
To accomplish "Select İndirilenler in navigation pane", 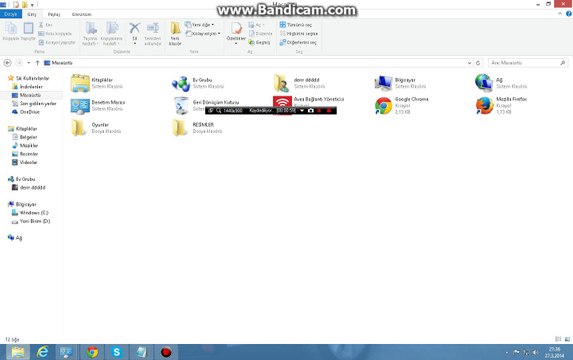I will [27, 87].
